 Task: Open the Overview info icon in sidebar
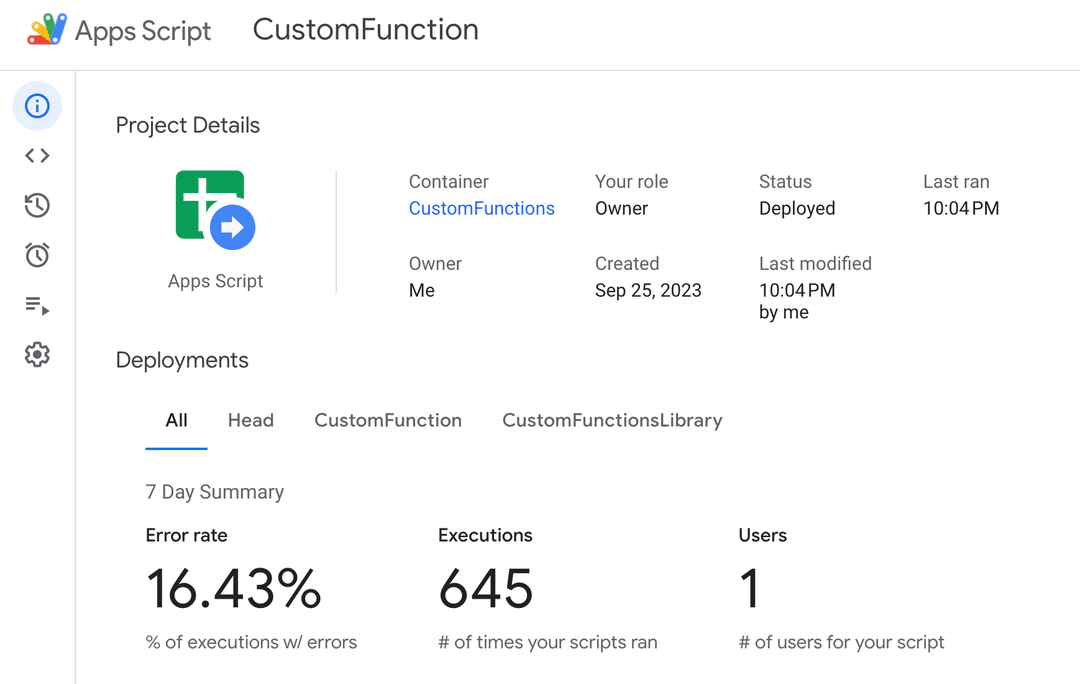click(37, 106)
